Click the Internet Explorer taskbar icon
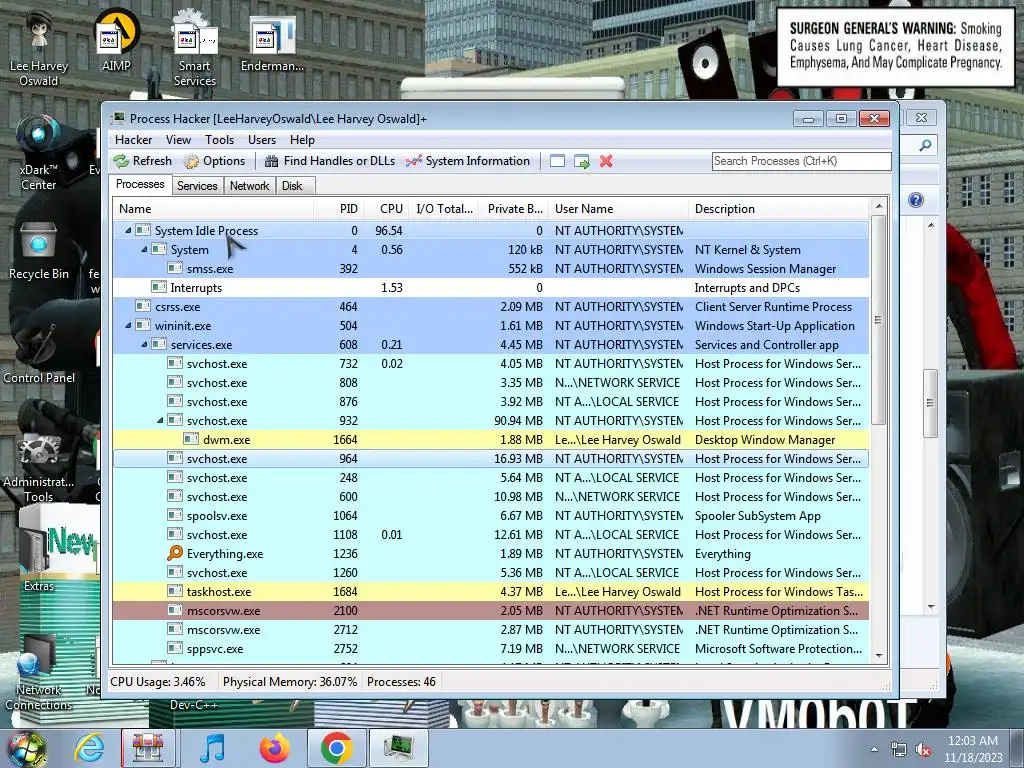The image size is (1024, 768). [88, 748]
